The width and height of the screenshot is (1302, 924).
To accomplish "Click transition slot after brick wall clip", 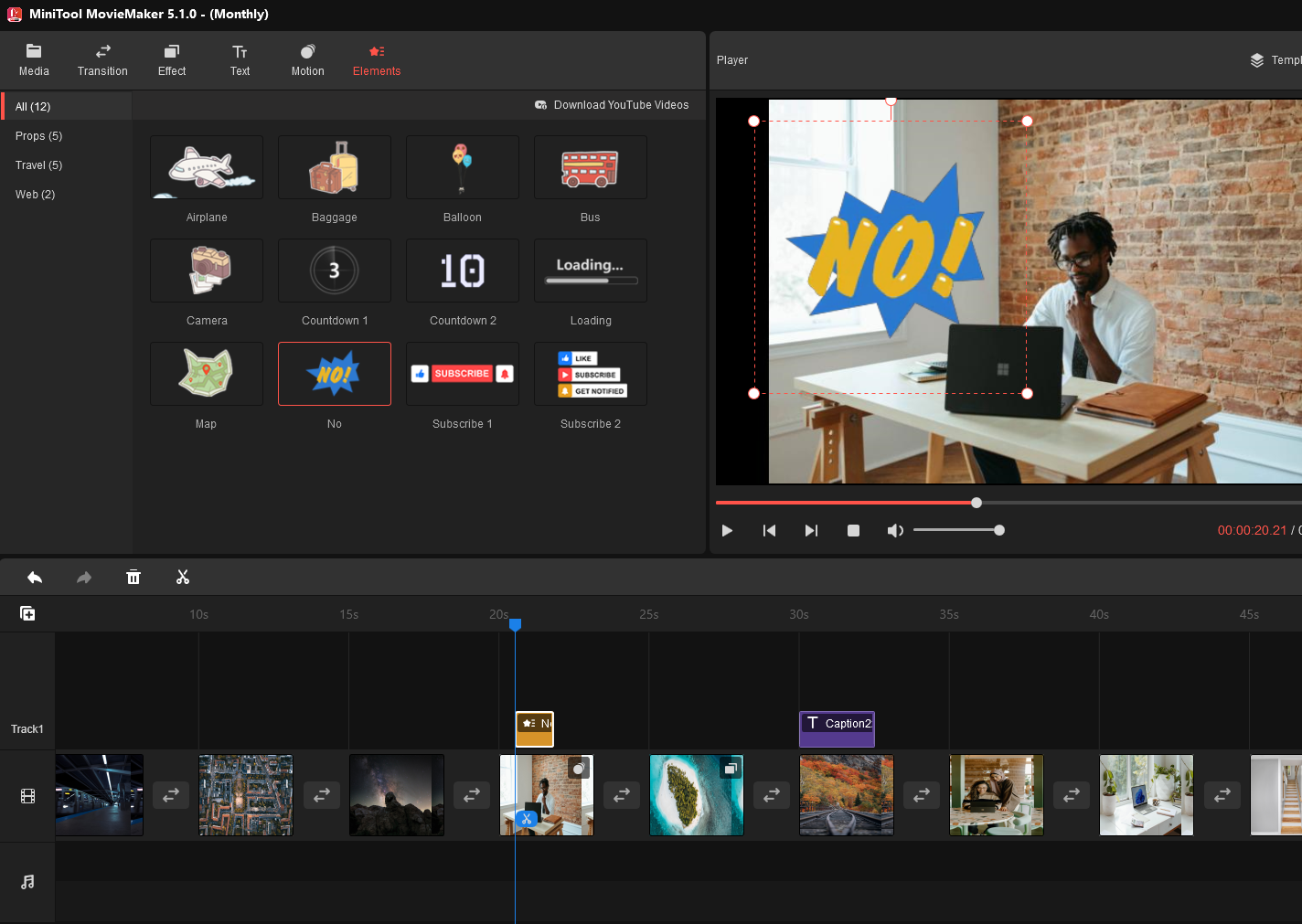I will point(622,795).
